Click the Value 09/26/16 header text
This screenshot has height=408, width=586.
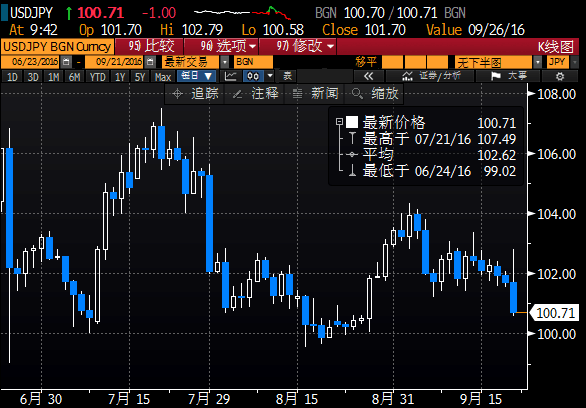475,30
